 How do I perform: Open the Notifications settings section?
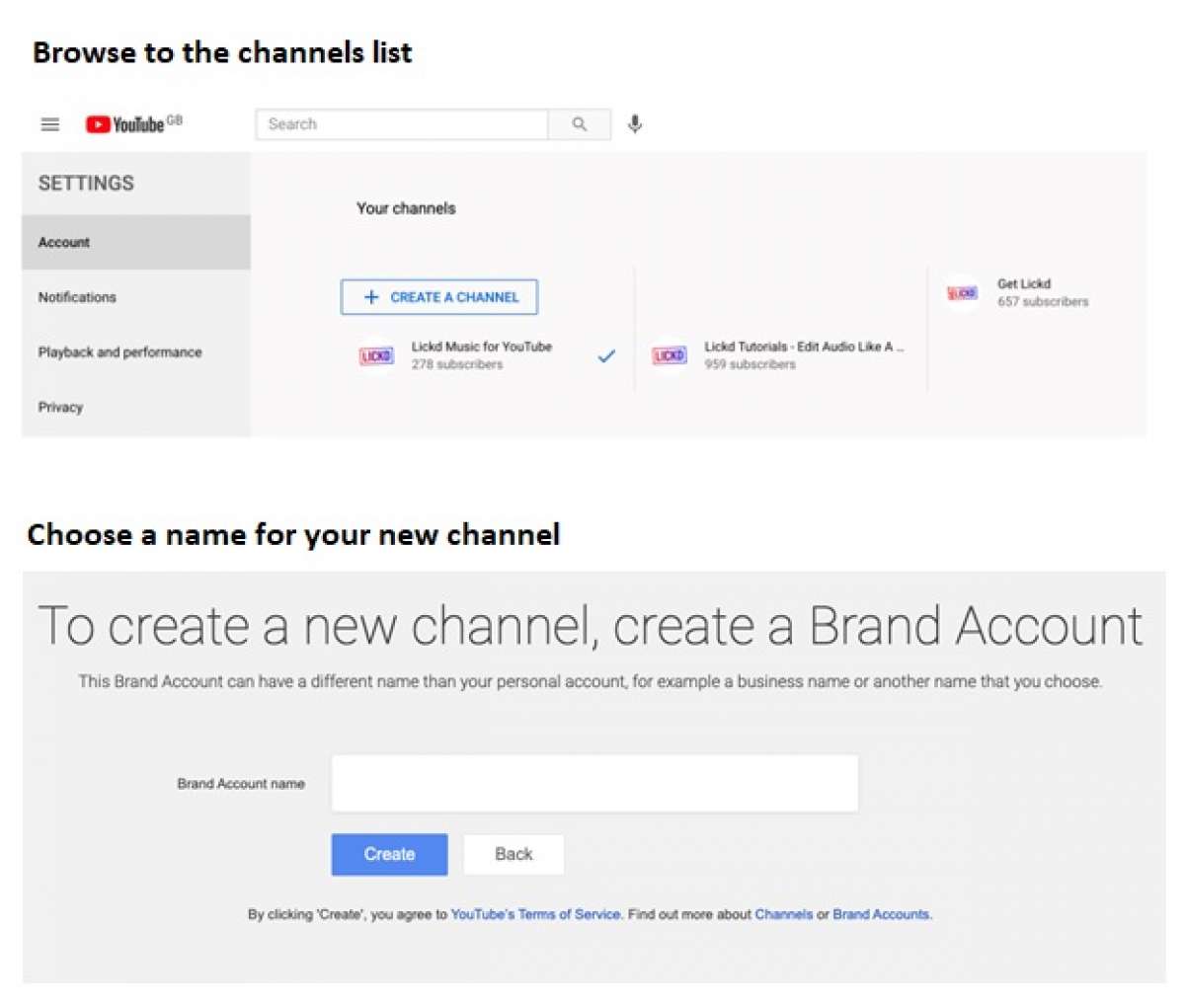click(x=76, y=297)
